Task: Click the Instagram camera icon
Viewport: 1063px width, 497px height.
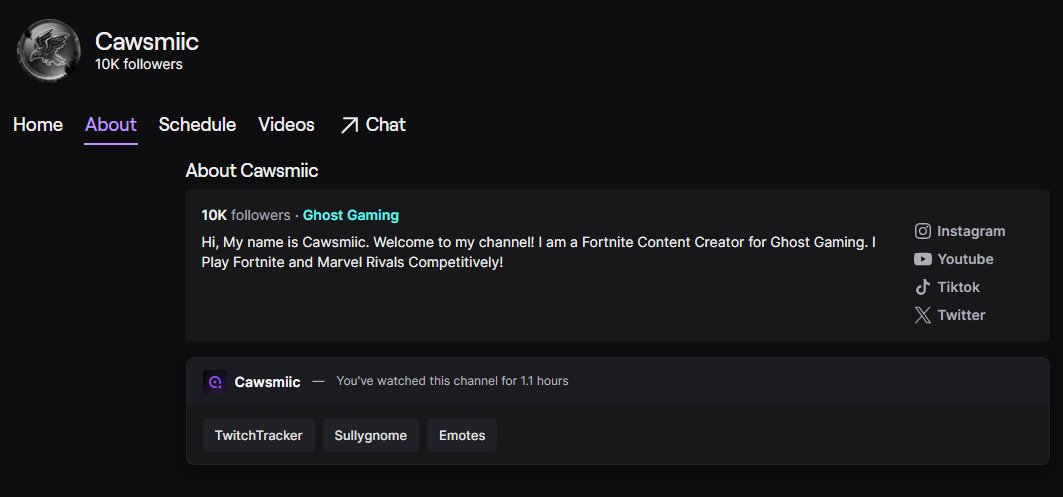Action: [x=923, y=231]
